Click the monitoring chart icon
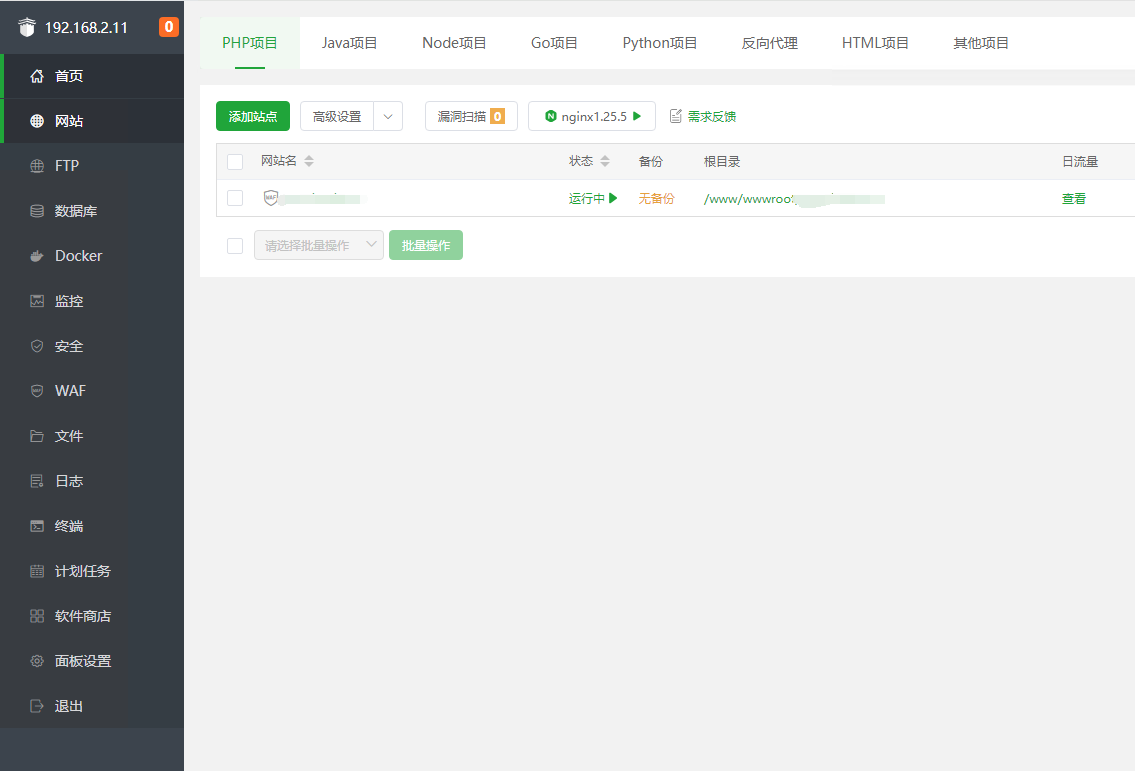Image resolution: width=1135 pixels, height=771 pixels. click(37, 301)
